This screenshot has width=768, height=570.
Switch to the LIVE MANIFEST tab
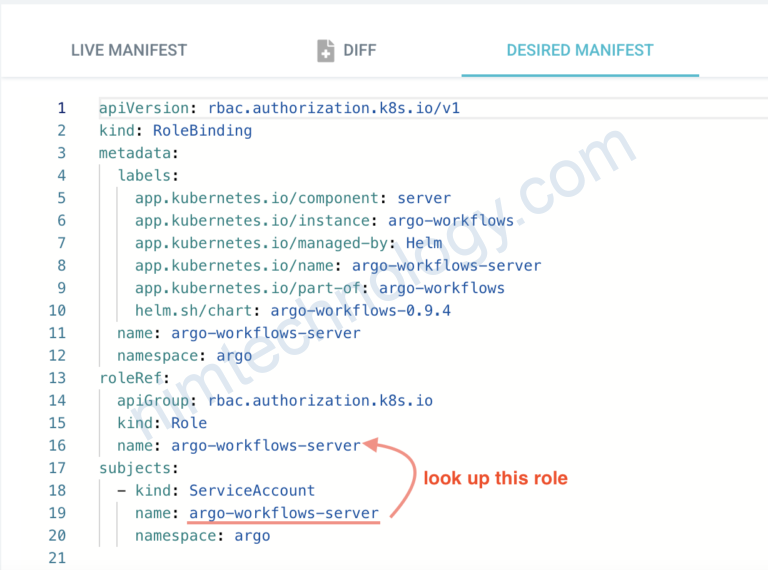tap(129, 50)
